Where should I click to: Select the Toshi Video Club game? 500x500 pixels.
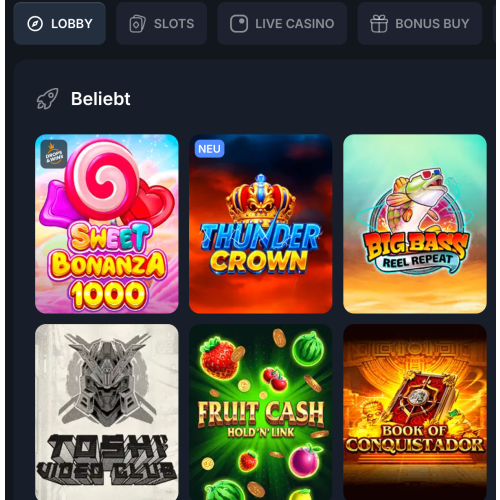click(x=107, y=412)
